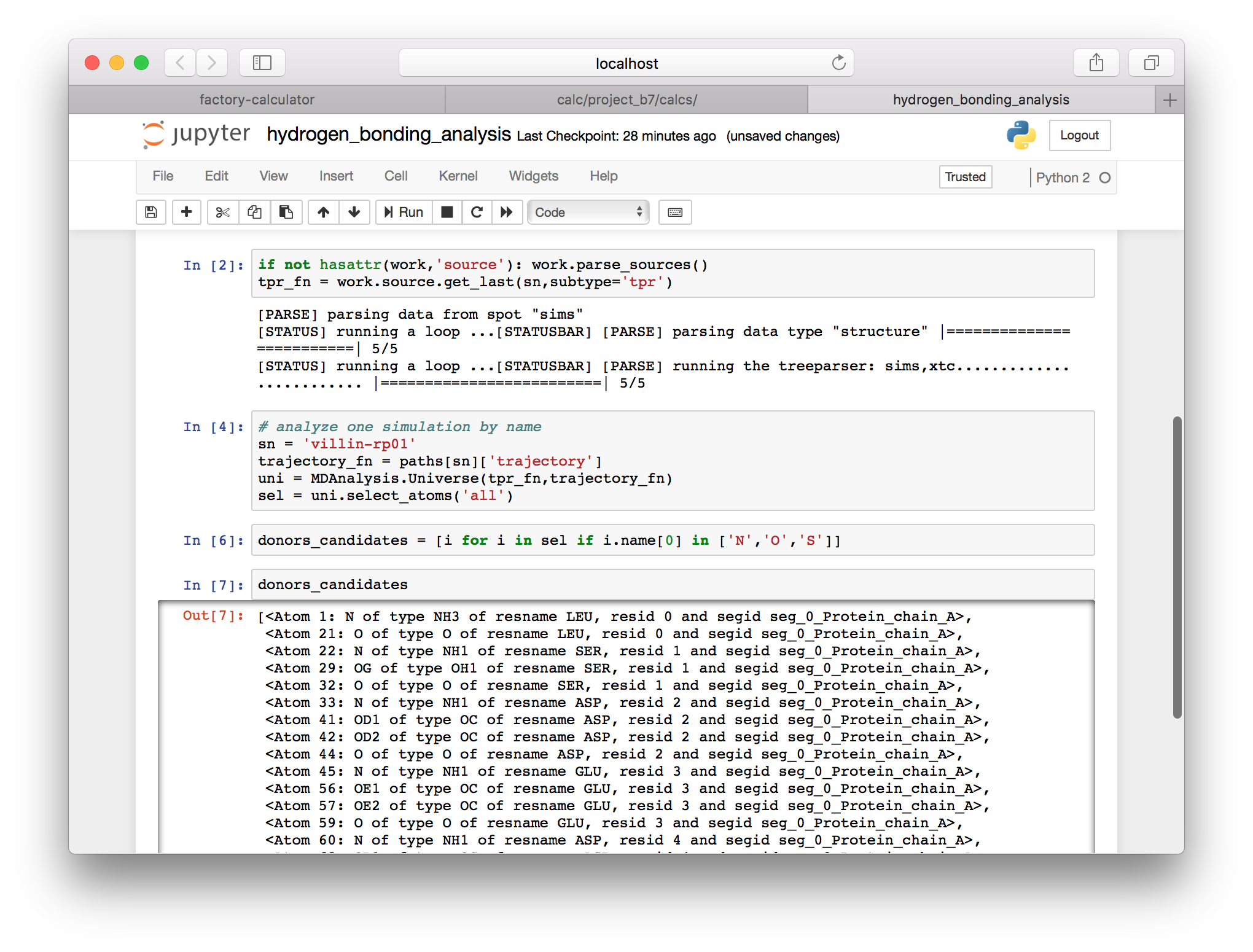
Task: Cut selected cells with scissors icon
Action: (x=223, y=212)
